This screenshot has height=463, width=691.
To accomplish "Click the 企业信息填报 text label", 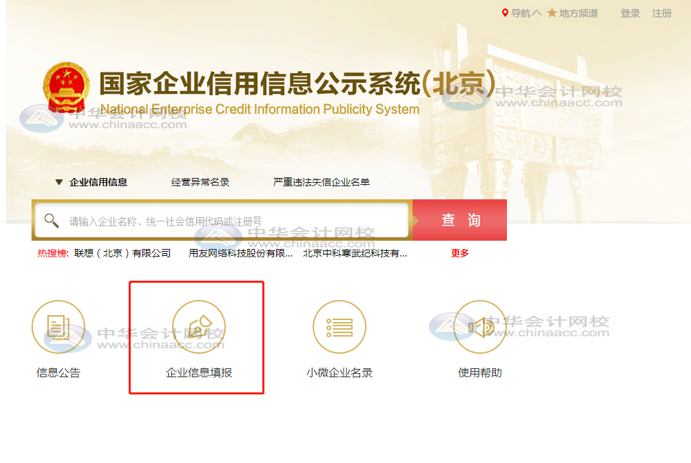I will (x=199, y=373).
